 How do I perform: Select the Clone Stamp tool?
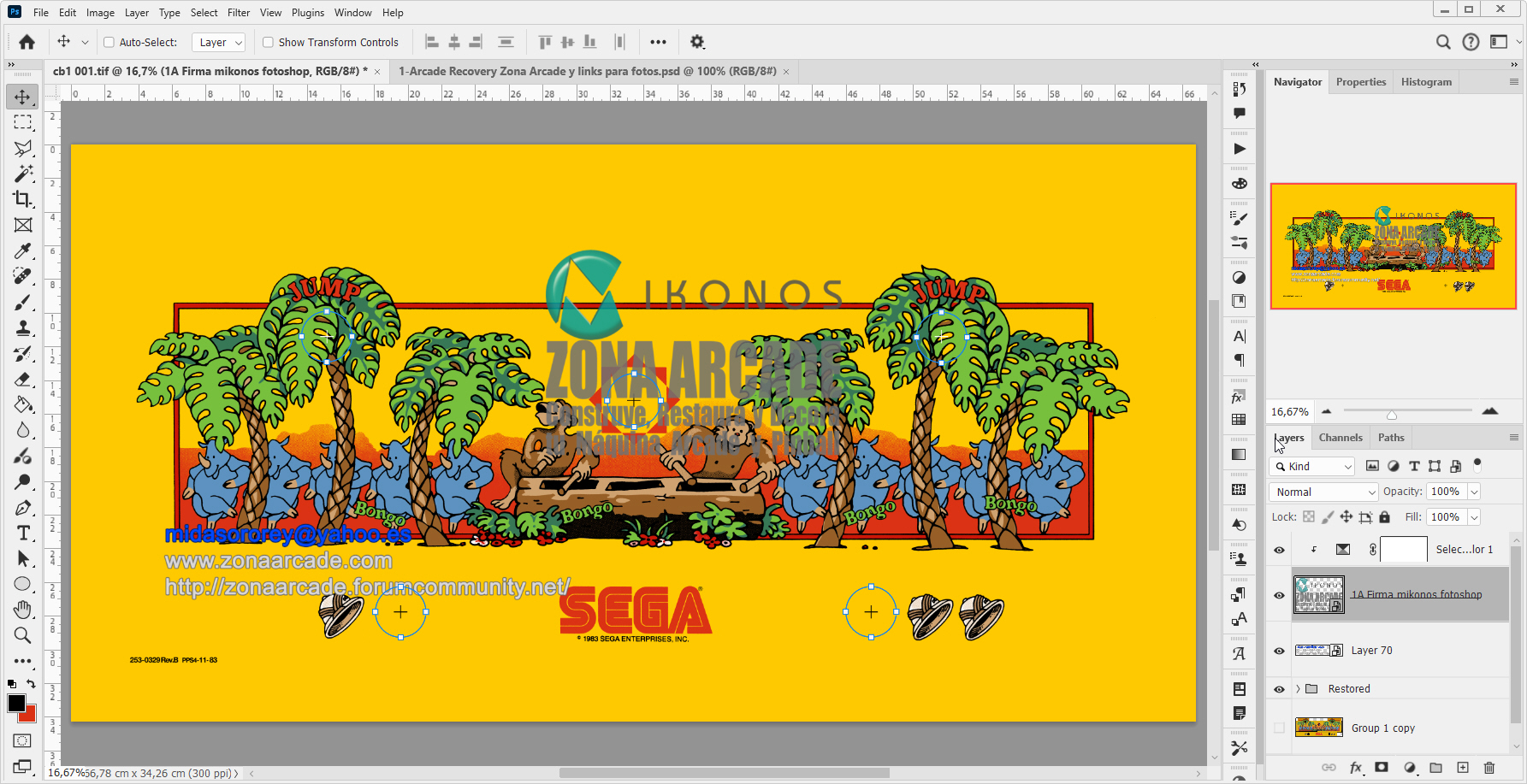(x=23, y=327)
